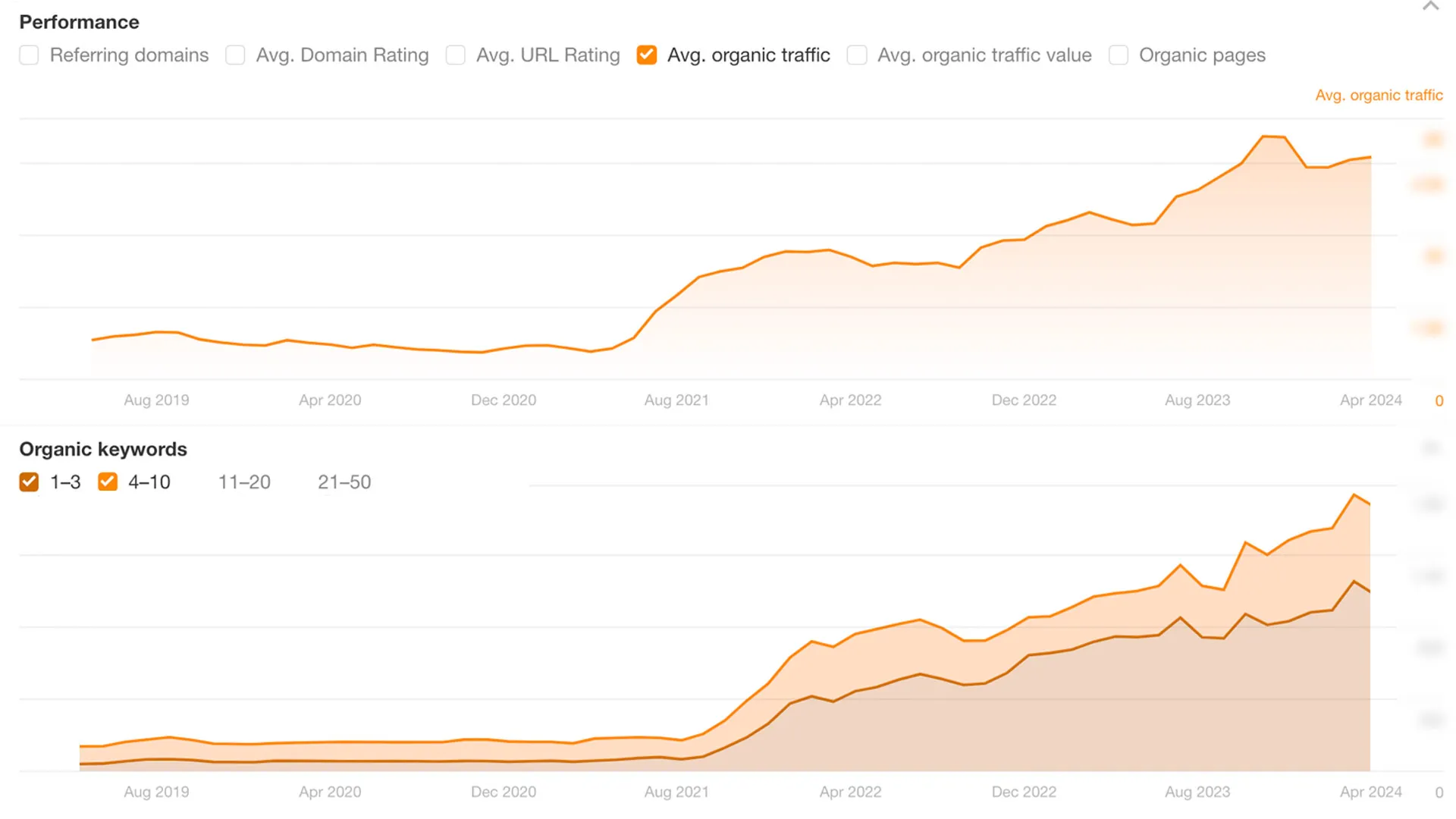Image resolution: width=1456 pixels, height=819 pixels.
Task: Select the Organic keywords section heading
Action: pyautogui.click(x=102, y=448)
